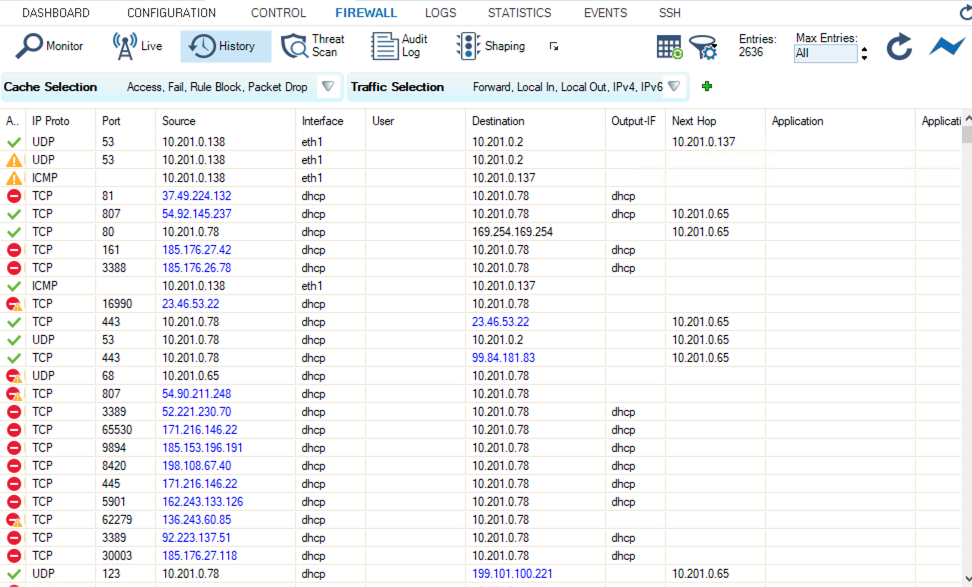Screen dimensions: 972x587
Task: Click the green plus add filter icon
Action: point(707,87)
